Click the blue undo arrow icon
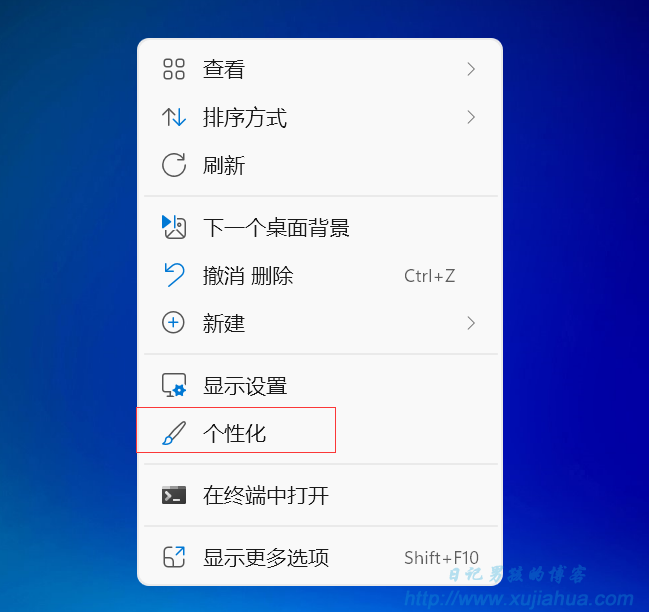The height and width of the screenshot is (612, 649). coord(174,275)
